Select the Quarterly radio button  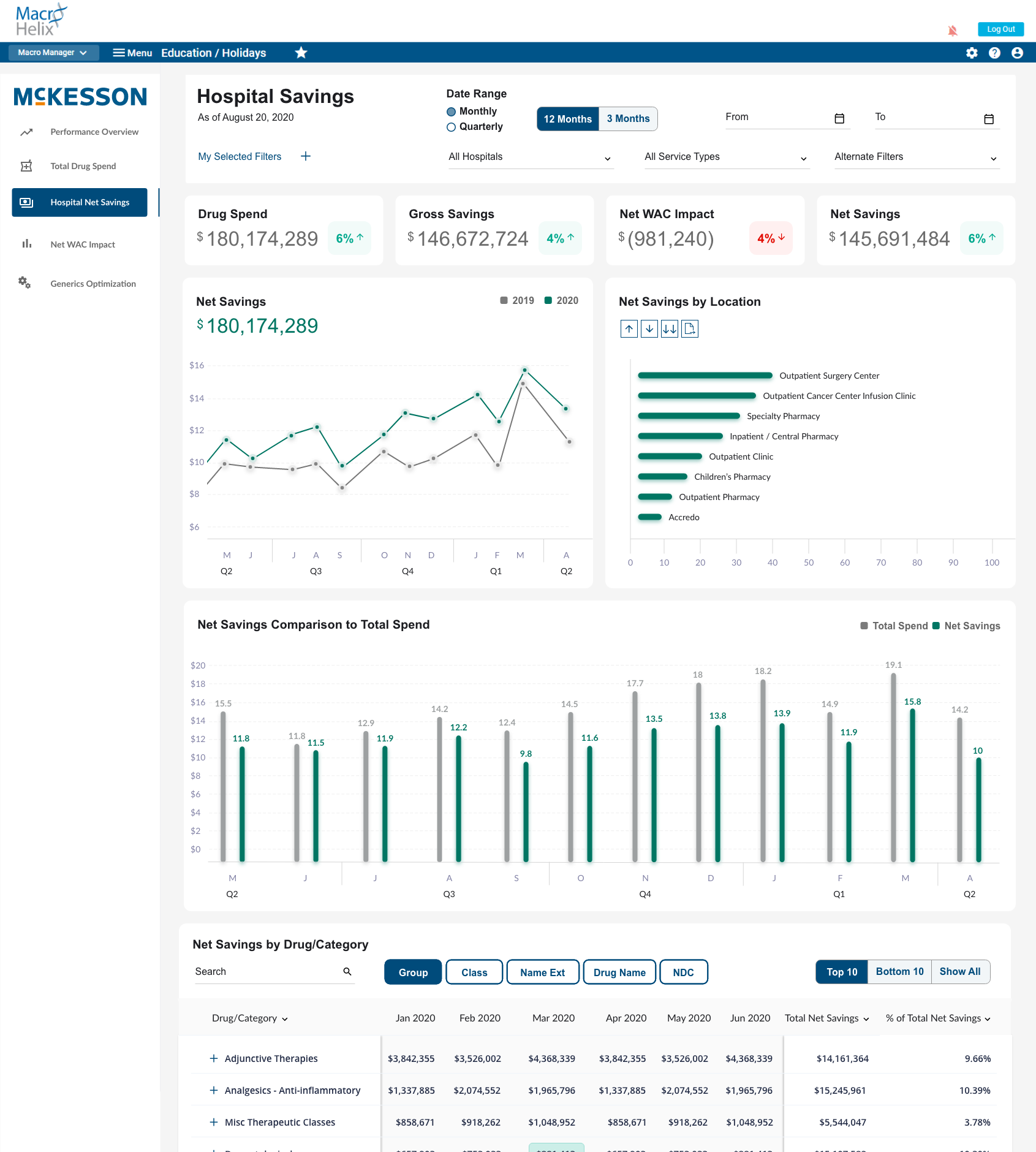(451, 127)
